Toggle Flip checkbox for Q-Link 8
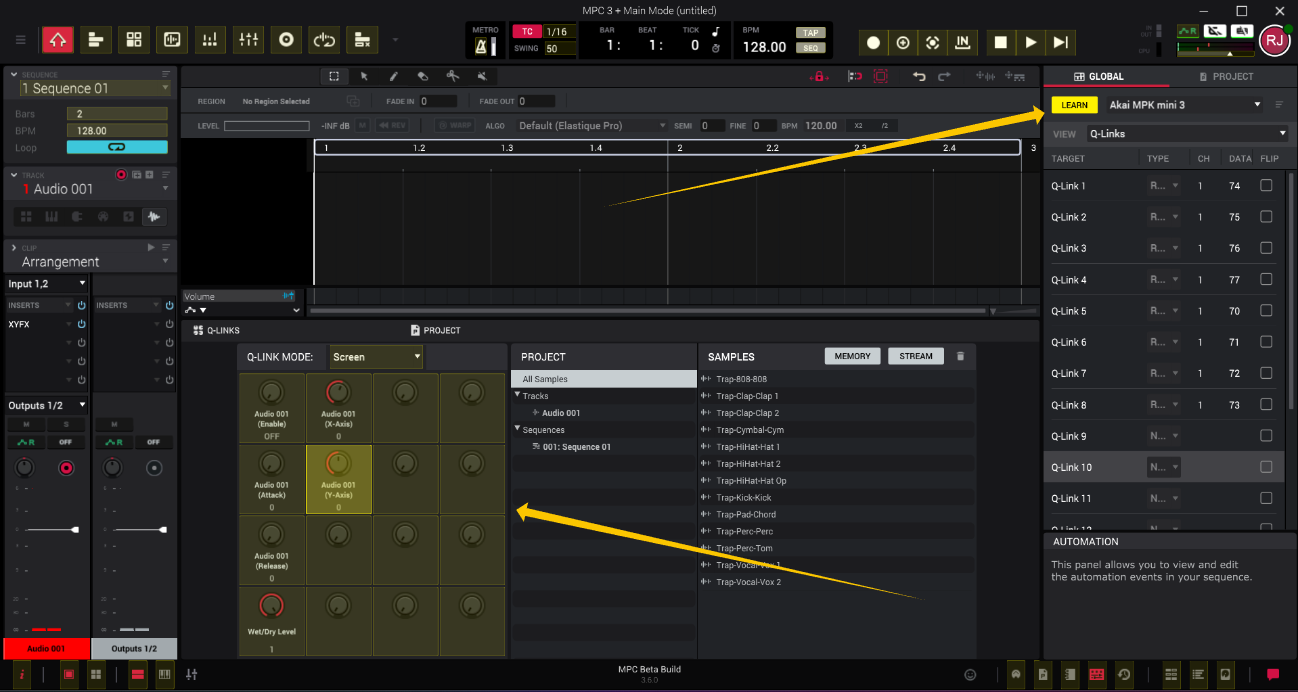Screen dimensions: 1298x692 (x=1266, y=404)
